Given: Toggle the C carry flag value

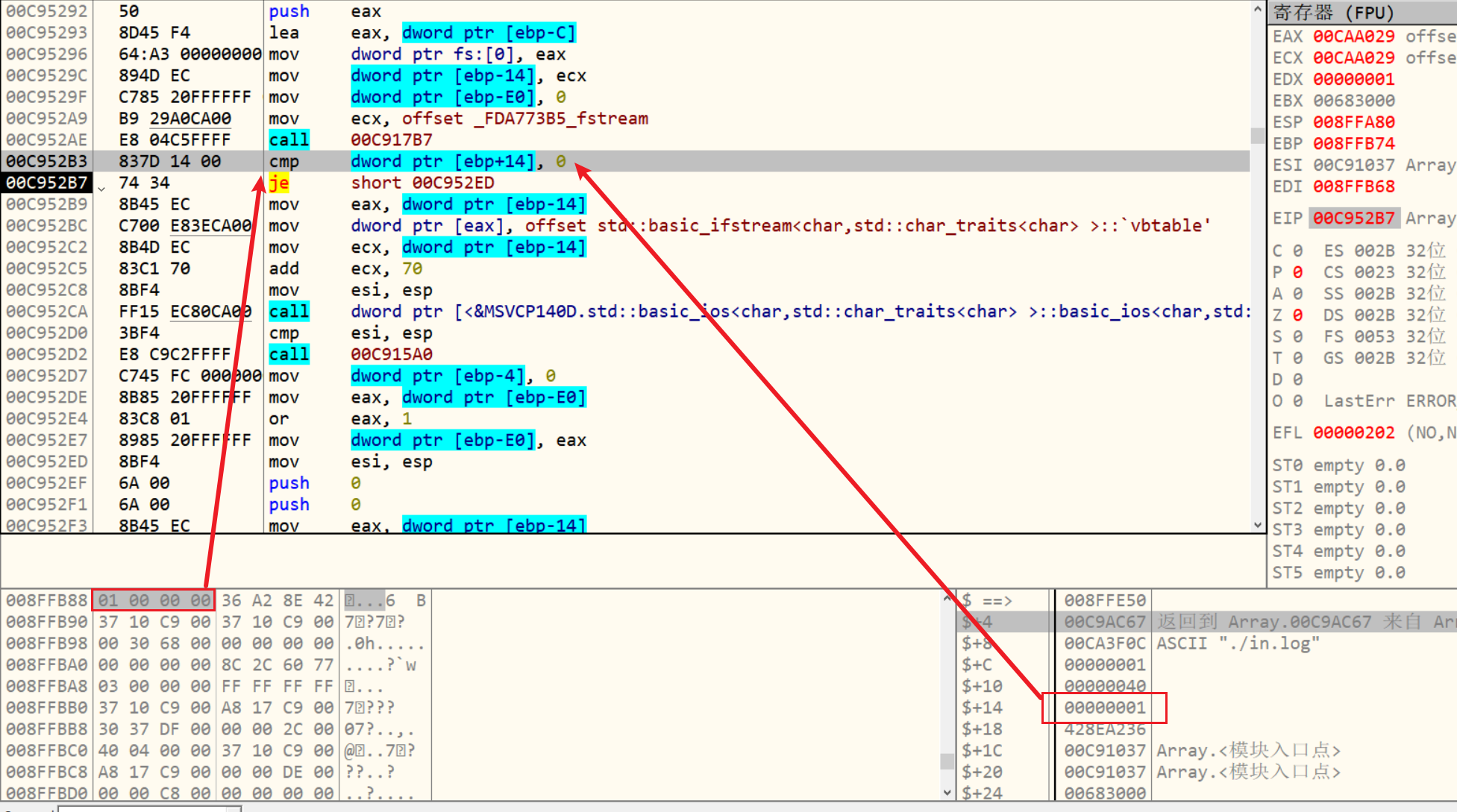Looking at the screenshot, I should [1297, 251].
